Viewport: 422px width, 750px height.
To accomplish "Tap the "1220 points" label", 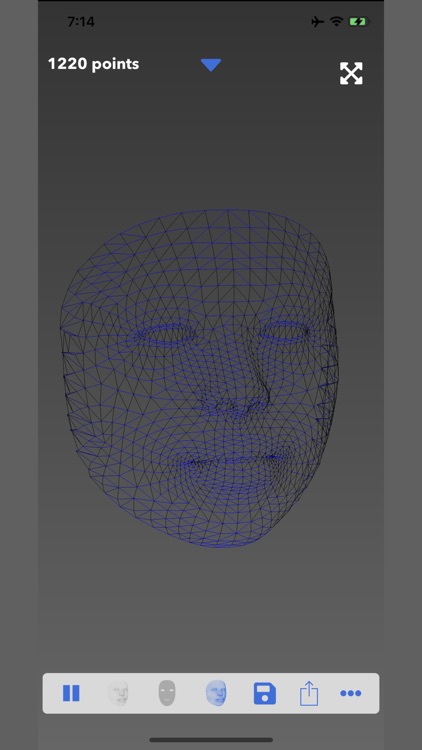I will pyautogui.click(x=93, y=64).
